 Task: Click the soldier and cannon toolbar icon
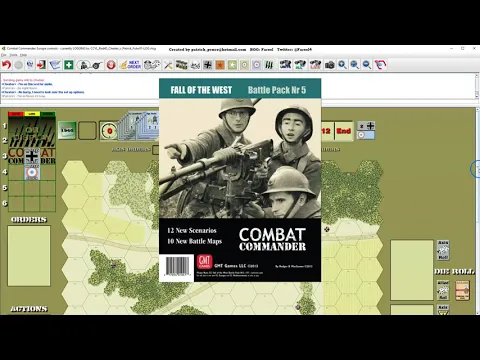(x=89, y=65)
